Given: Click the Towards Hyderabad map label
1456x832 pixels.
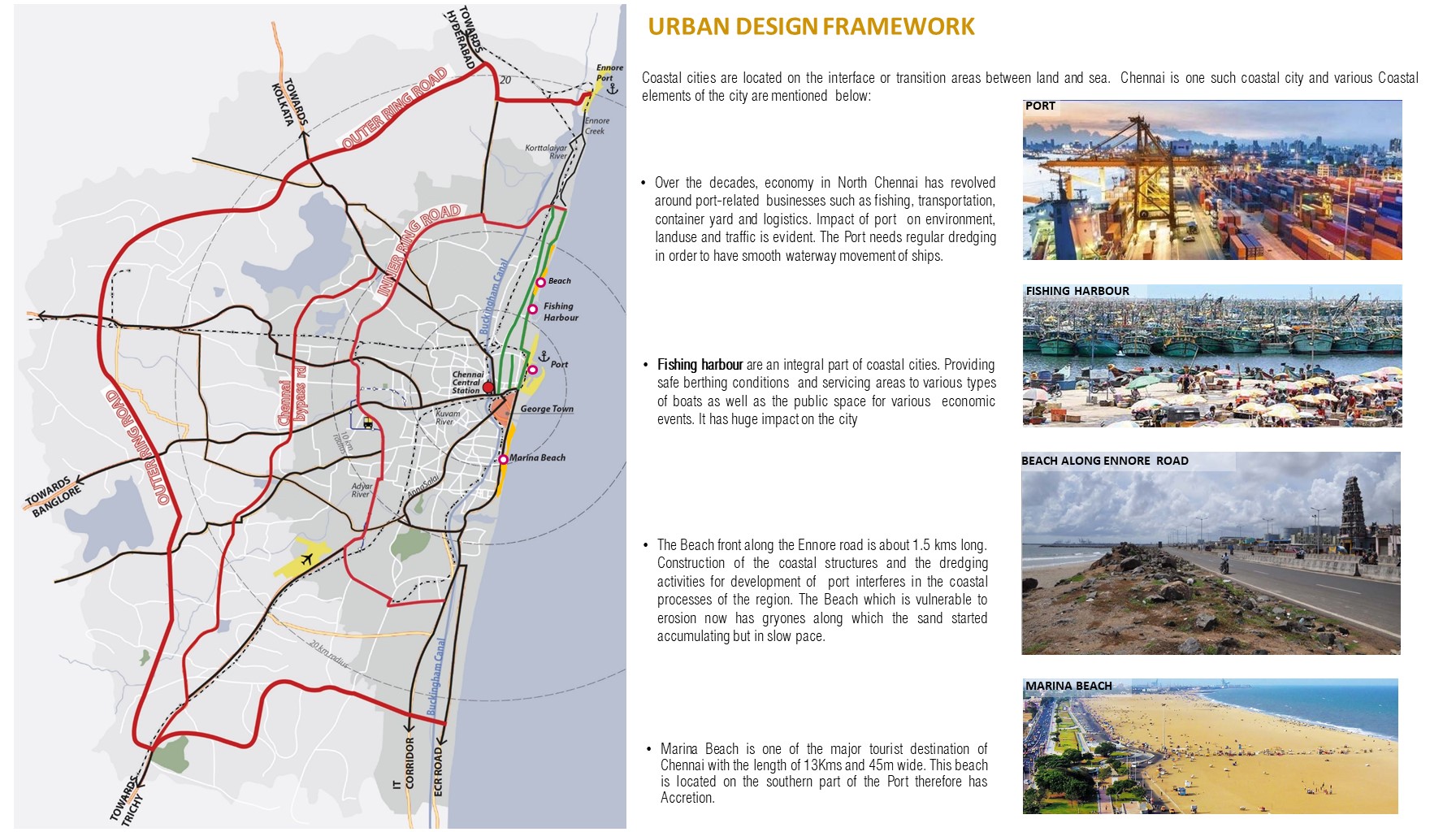Looking at the screenshot, I should [x=466, y=36].
